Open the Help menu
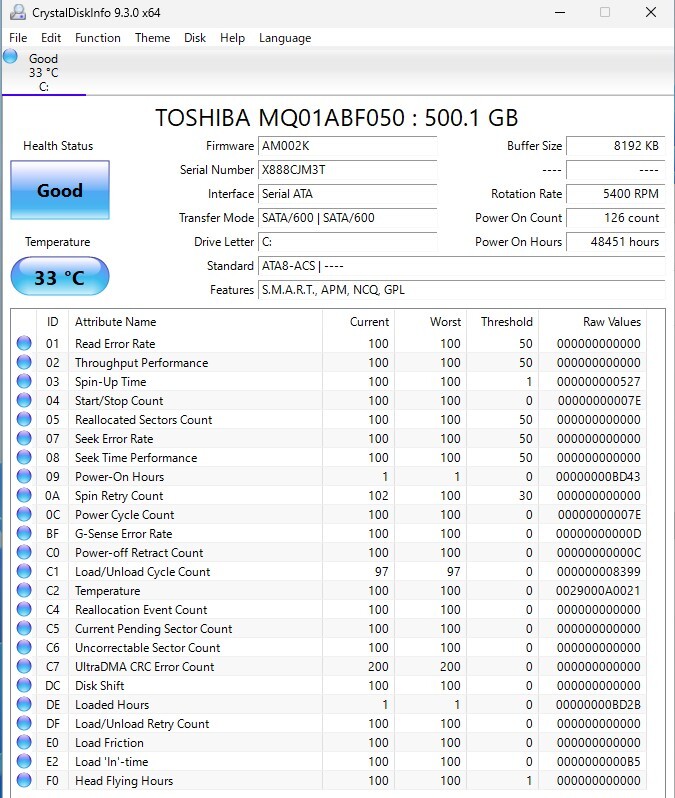This screenshot has width=675, height=798. coord(232,38)
